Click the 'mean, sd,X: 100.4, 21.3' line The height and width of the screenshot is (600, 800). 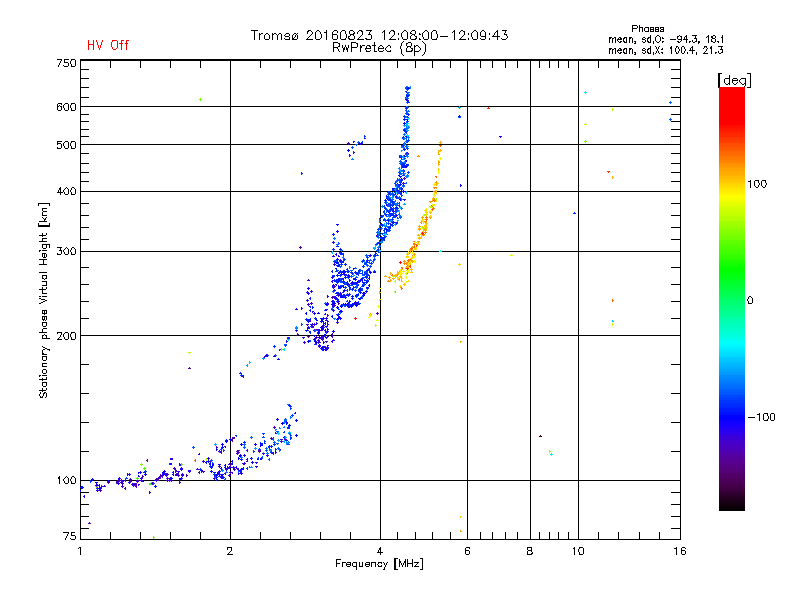click(x=666, y=50)
